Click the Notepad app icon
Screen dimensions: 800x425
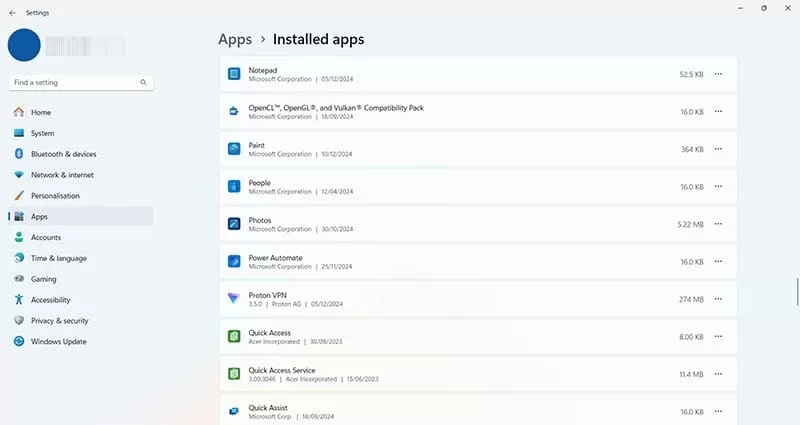tap(234, 74)
